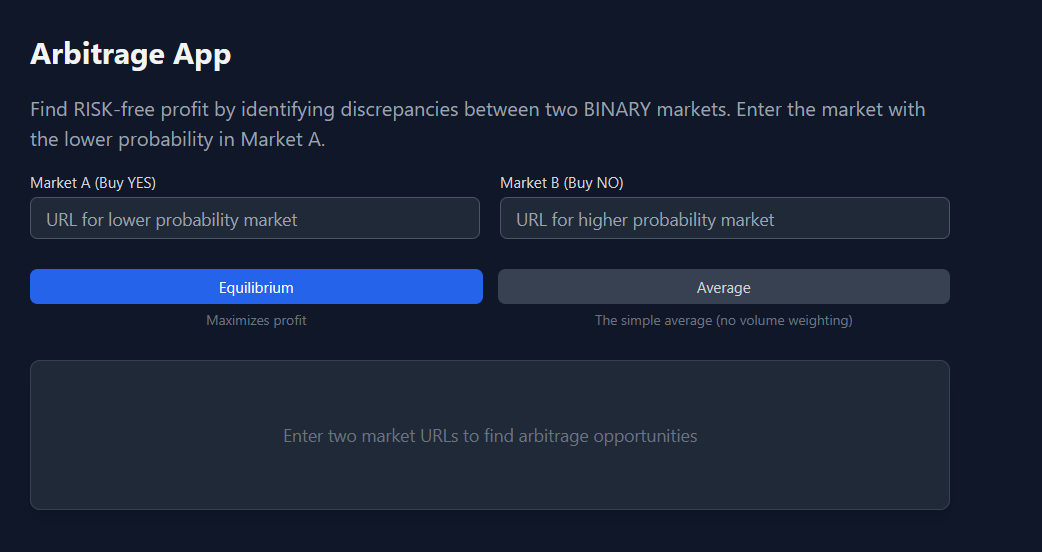Click the "Market A (Buy YES)" label
This screenshot has width=1042, height=552.
tap(93, 183)
